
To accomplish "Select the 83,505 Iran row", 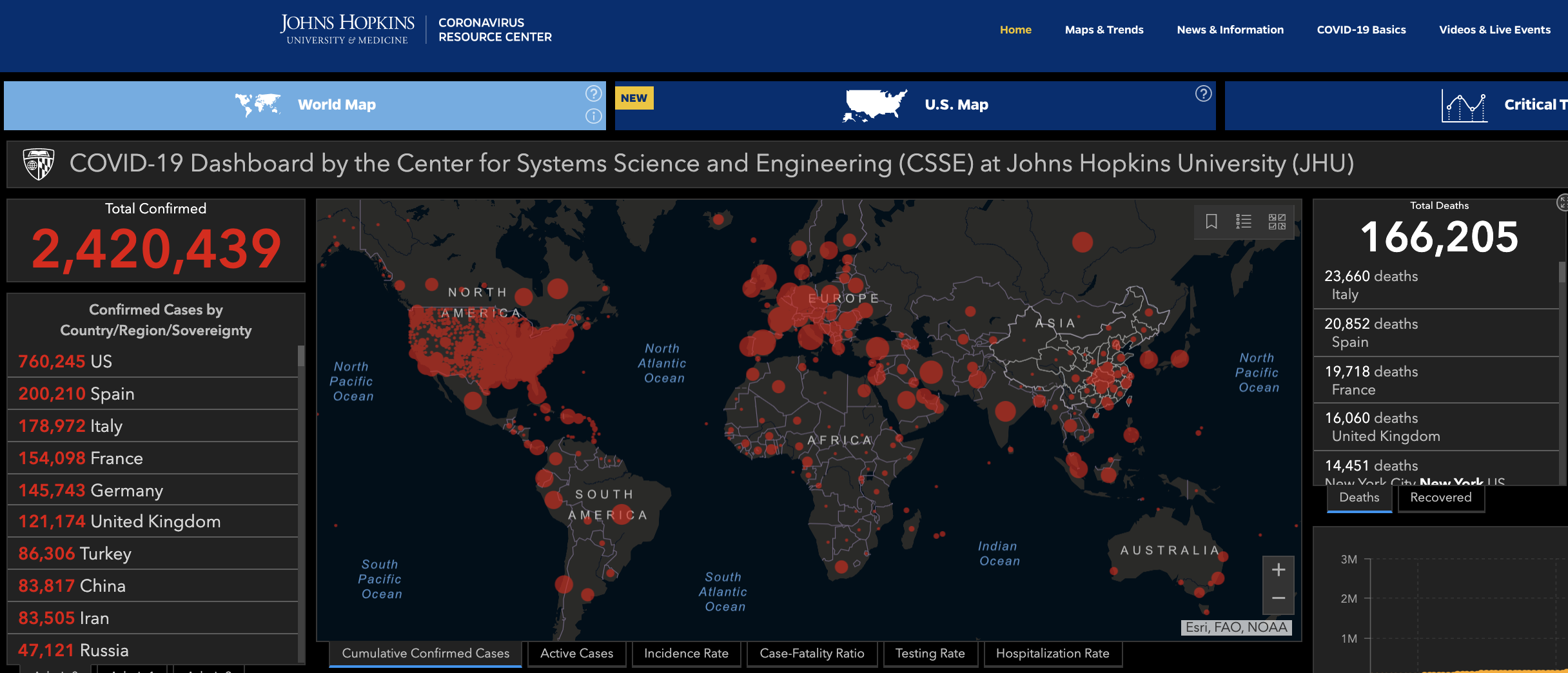I will [x=153, y=618].
